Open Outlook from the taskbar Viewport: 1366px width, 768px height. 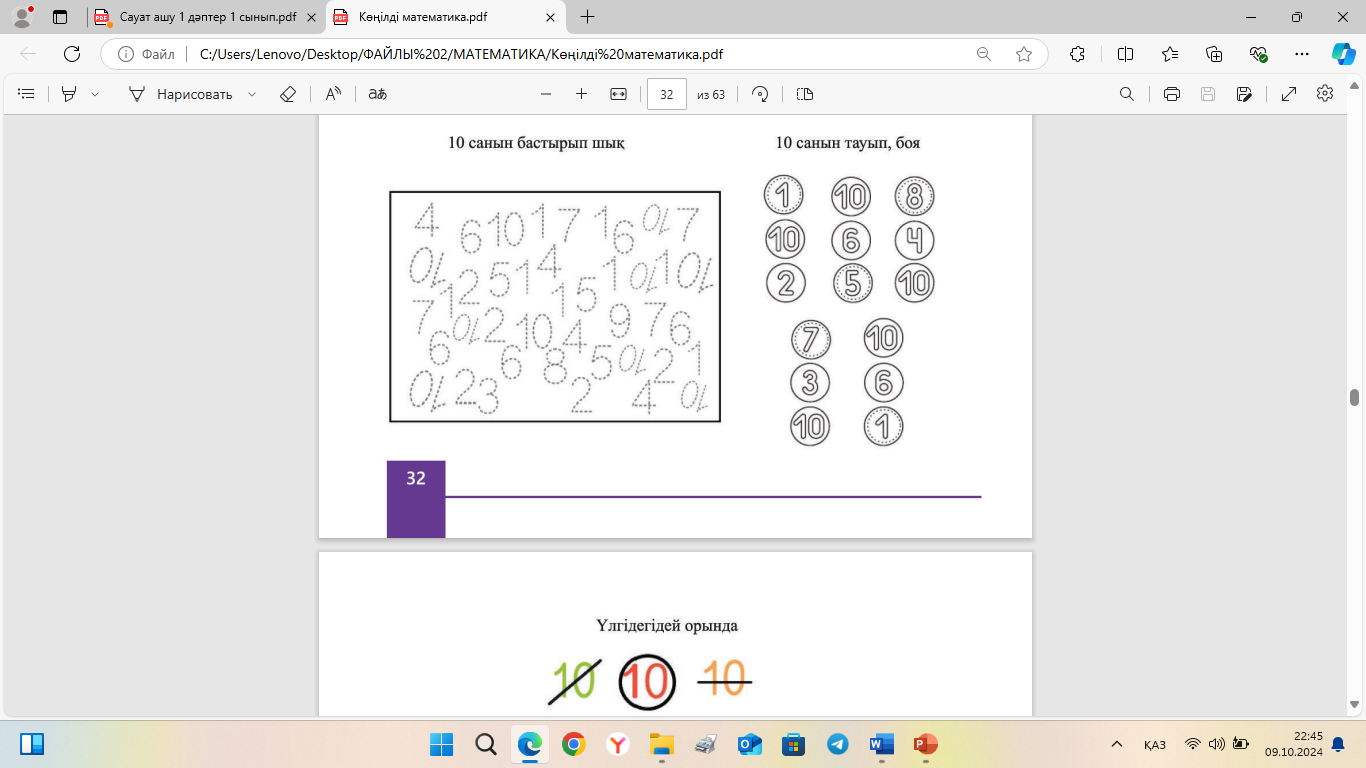point(750,744)
